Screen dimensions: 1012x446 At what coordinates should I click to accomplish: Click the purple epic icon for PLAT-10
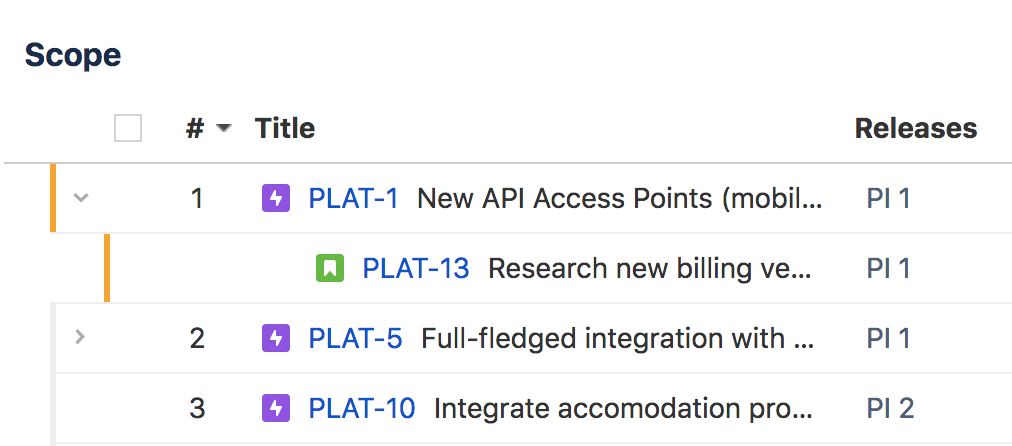point(276,408)
